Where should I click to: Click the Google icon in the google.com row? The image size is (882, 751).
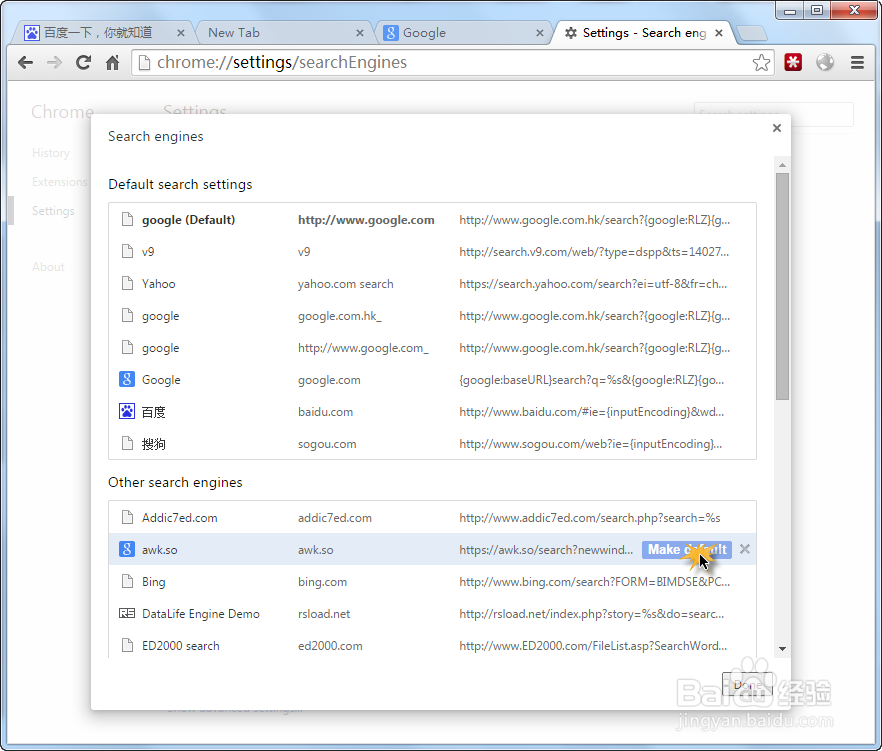[127, 380]
